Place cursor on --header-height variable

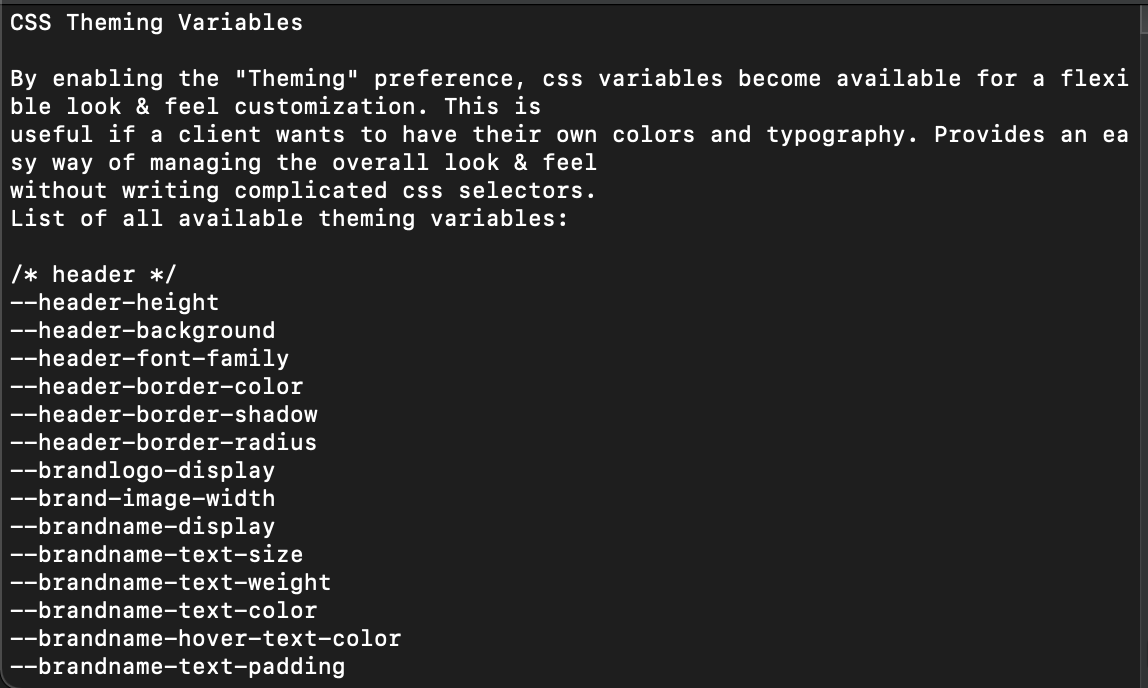click(114, 302)
